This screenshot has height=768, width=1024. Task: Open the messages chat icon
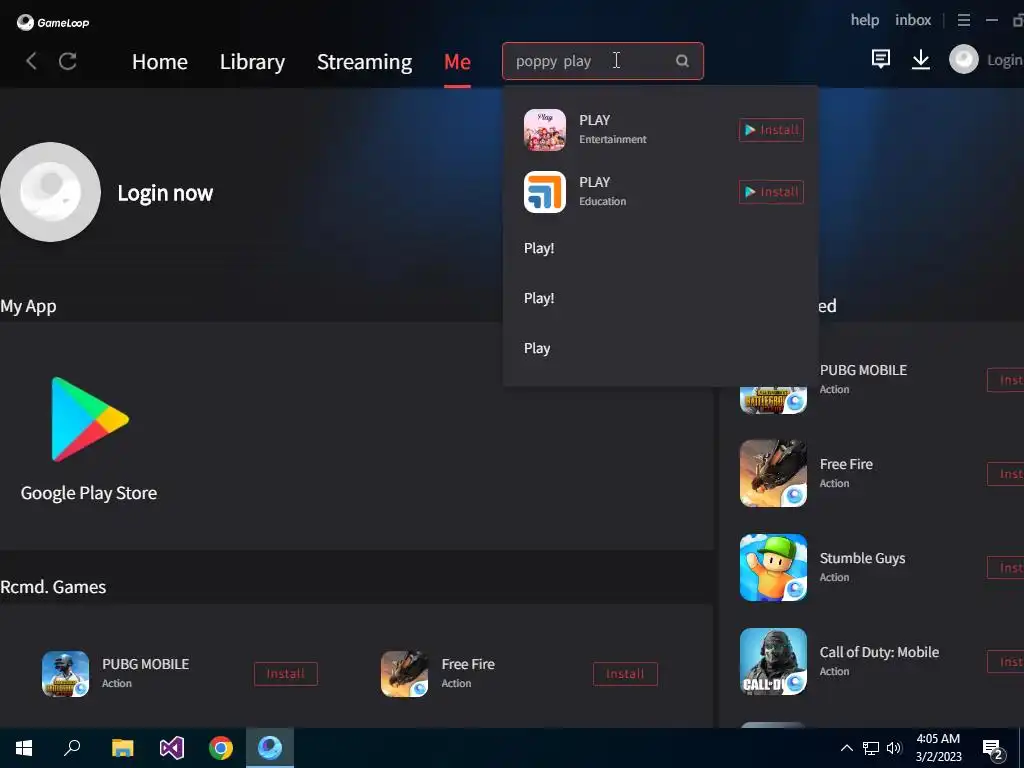(x=881, y=59)
